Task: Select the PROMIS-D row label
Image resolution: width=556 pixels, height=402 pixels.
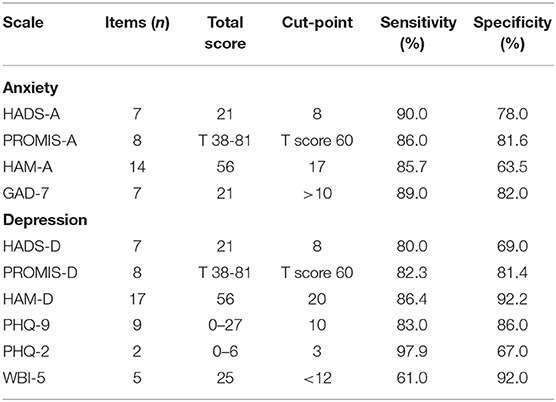Action: click(40, 273)
